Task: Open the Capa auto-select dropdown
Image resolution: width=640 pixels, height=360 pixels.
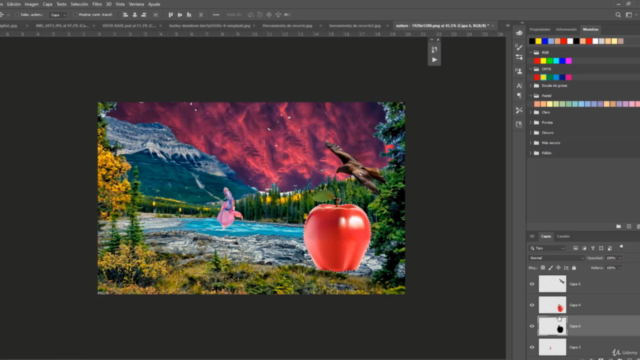Action: pyautogui.click(x=58, y=15)
